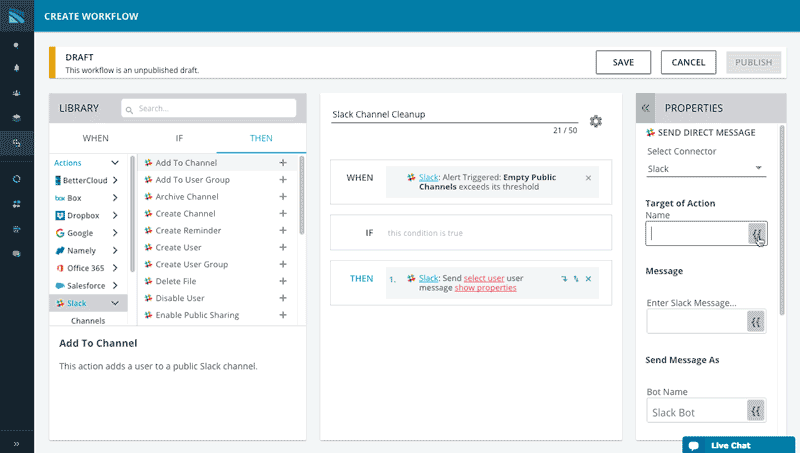Remove the WHEN Slack alert trigger
The height and width of the screenshot is (453, 800).
click(588, 178)
